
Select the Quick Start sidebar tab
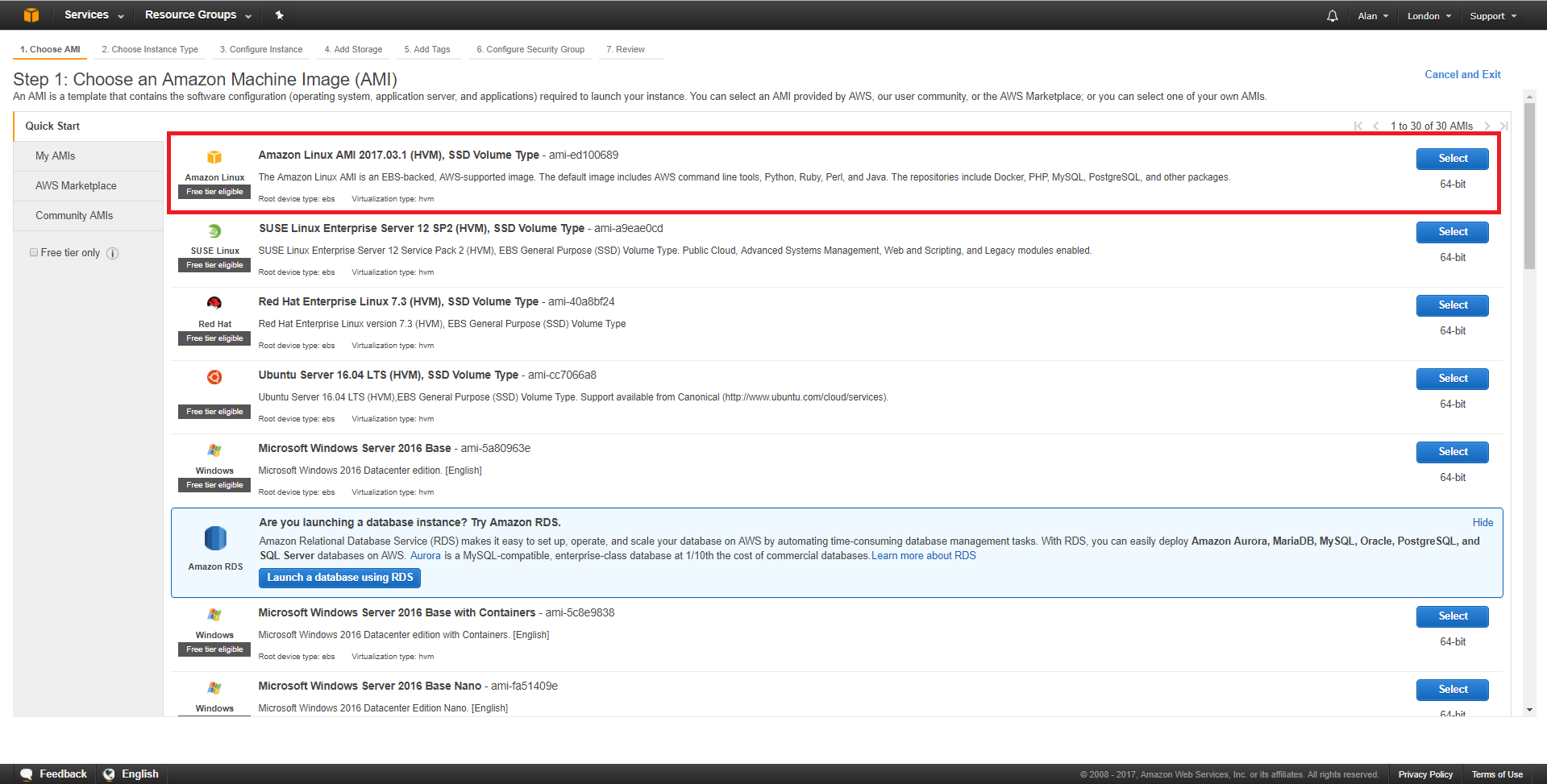coord(89,126)
